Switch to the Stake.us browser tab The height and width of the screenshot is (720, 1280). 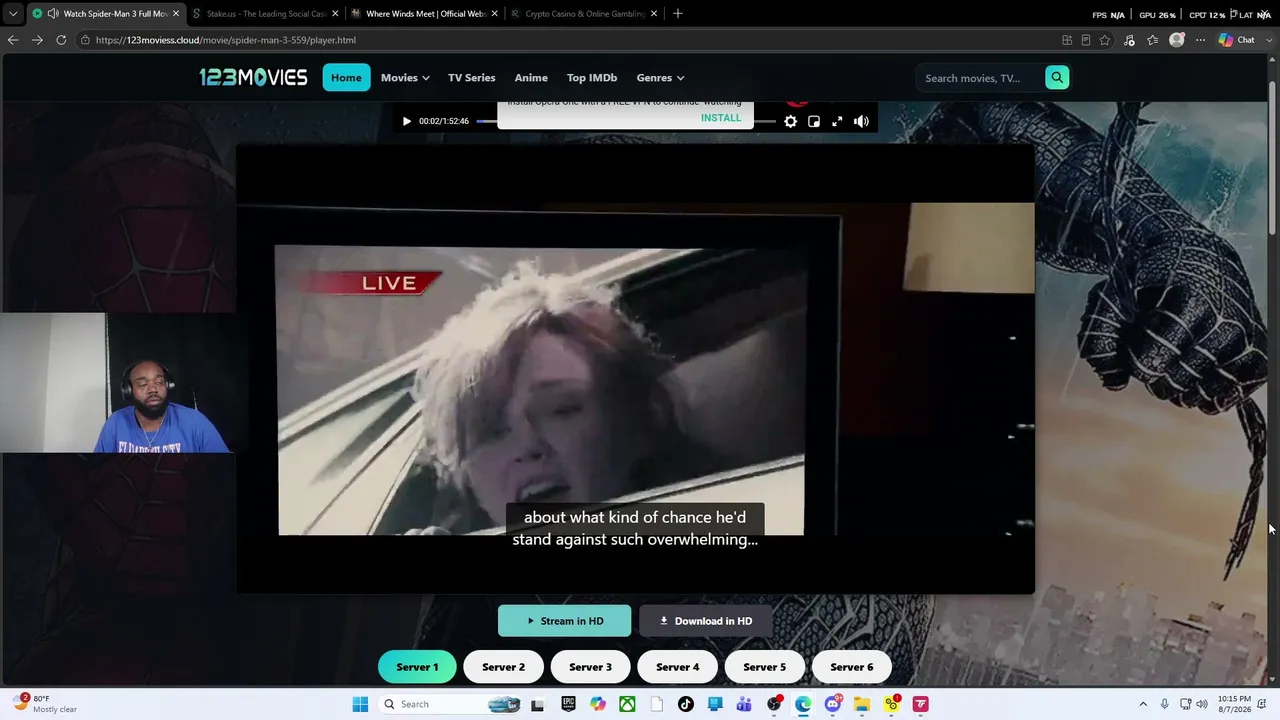point(264,14)
